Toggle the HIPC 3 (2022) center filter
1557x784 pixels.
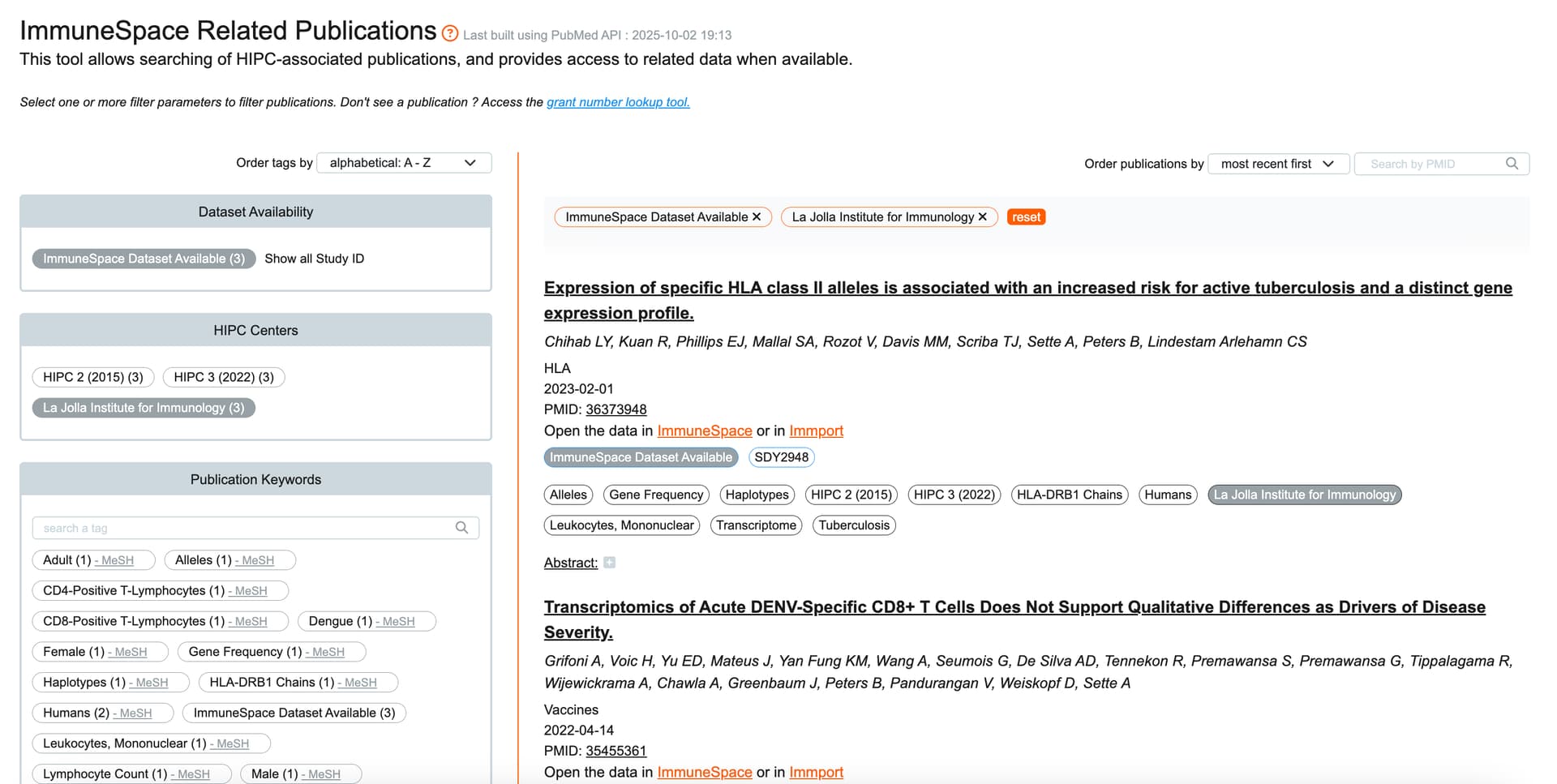click(x=224, y=377)
